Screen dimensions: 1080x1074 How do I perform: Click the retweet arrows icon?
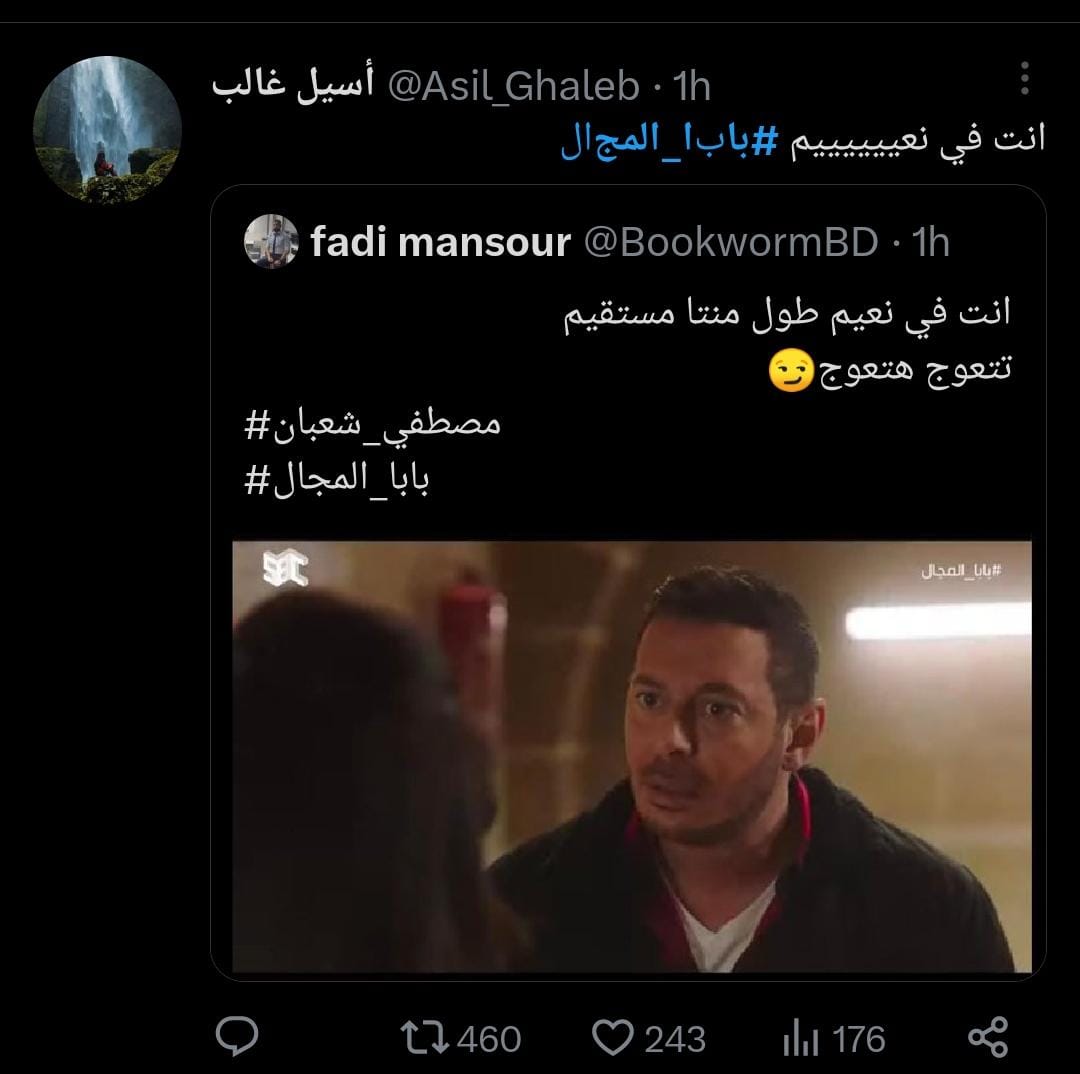[424, 1038]
